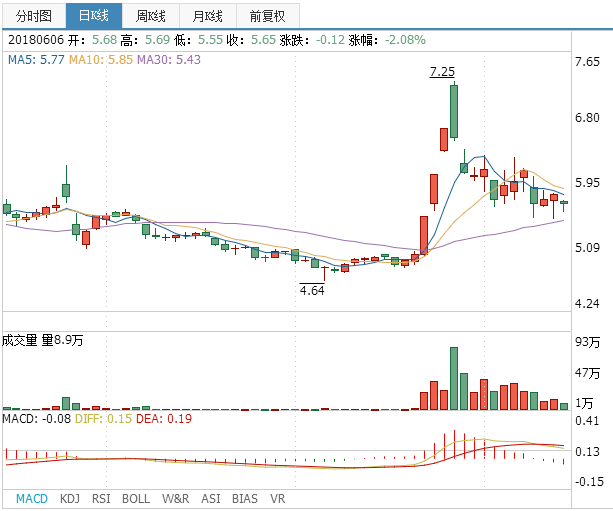Open the 月K线 tab
Screen dimensions: 613x511
208,16
